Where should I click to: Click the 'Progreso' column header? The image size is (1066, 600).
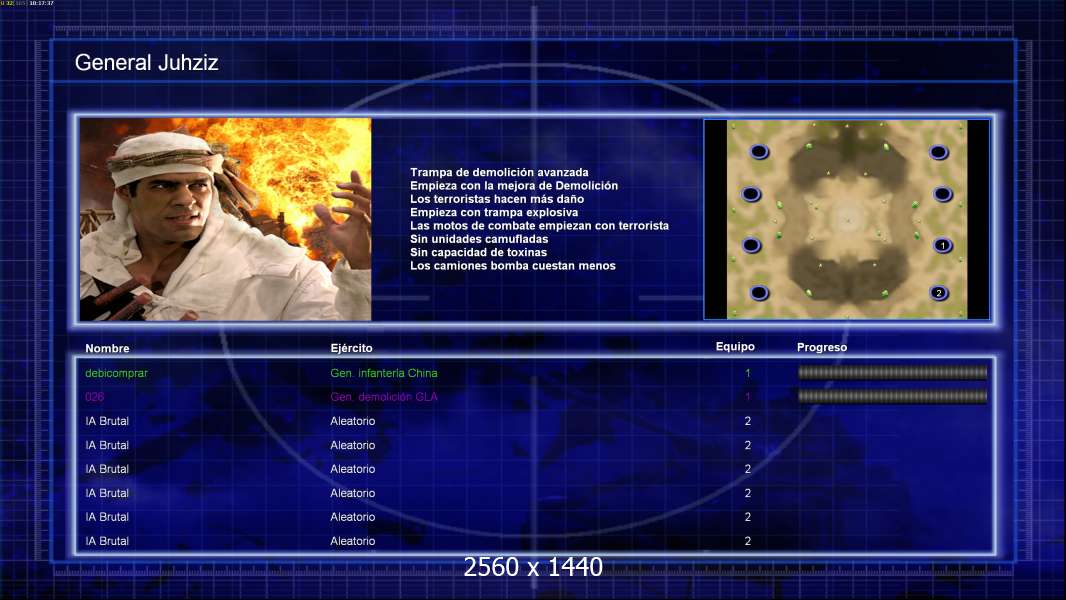pyautogui.click(x=822, y=347)
